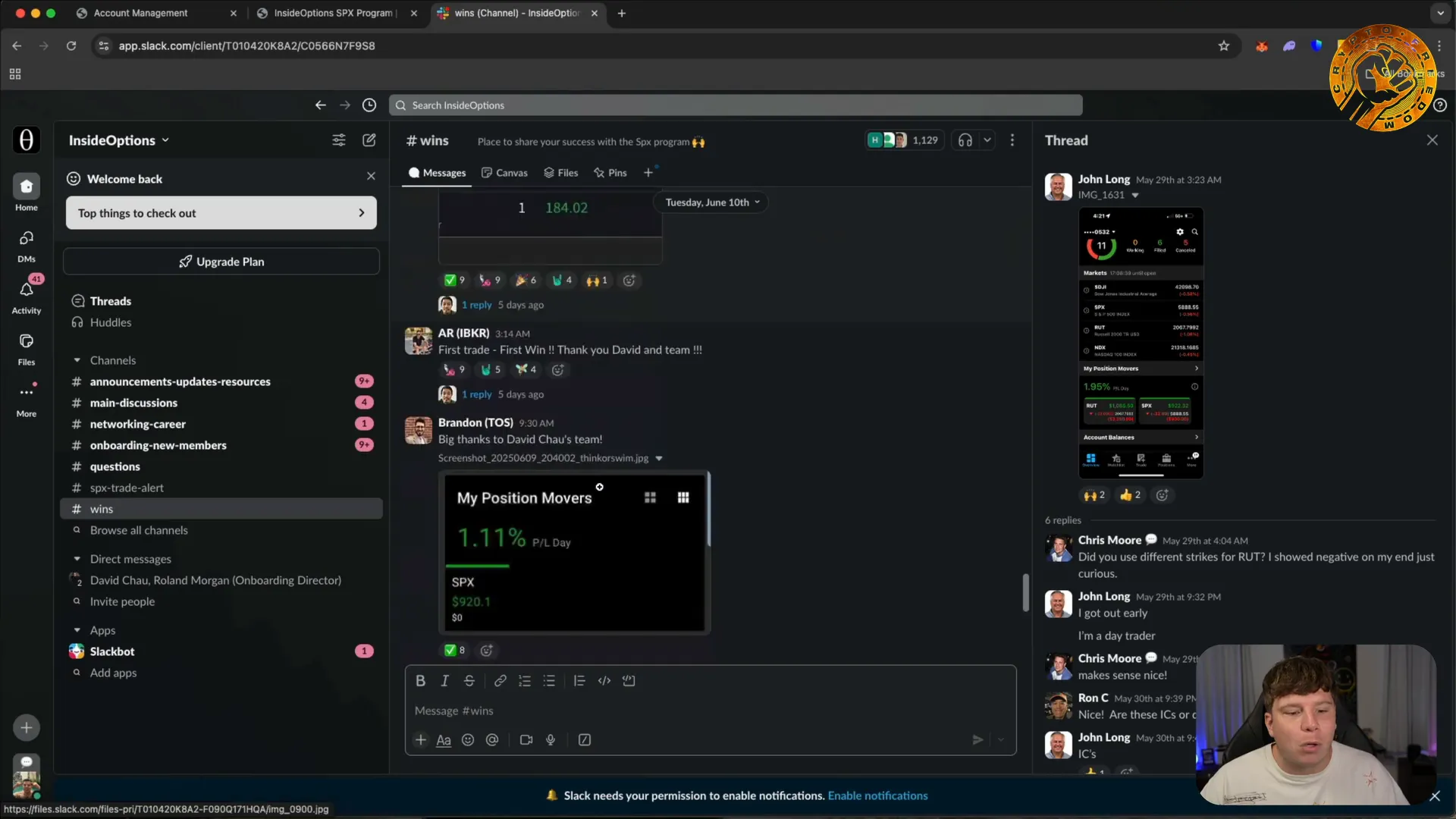Switch to the Canvas tab
This screenshot has width=1456, height=819.
[x=504, y=173]
